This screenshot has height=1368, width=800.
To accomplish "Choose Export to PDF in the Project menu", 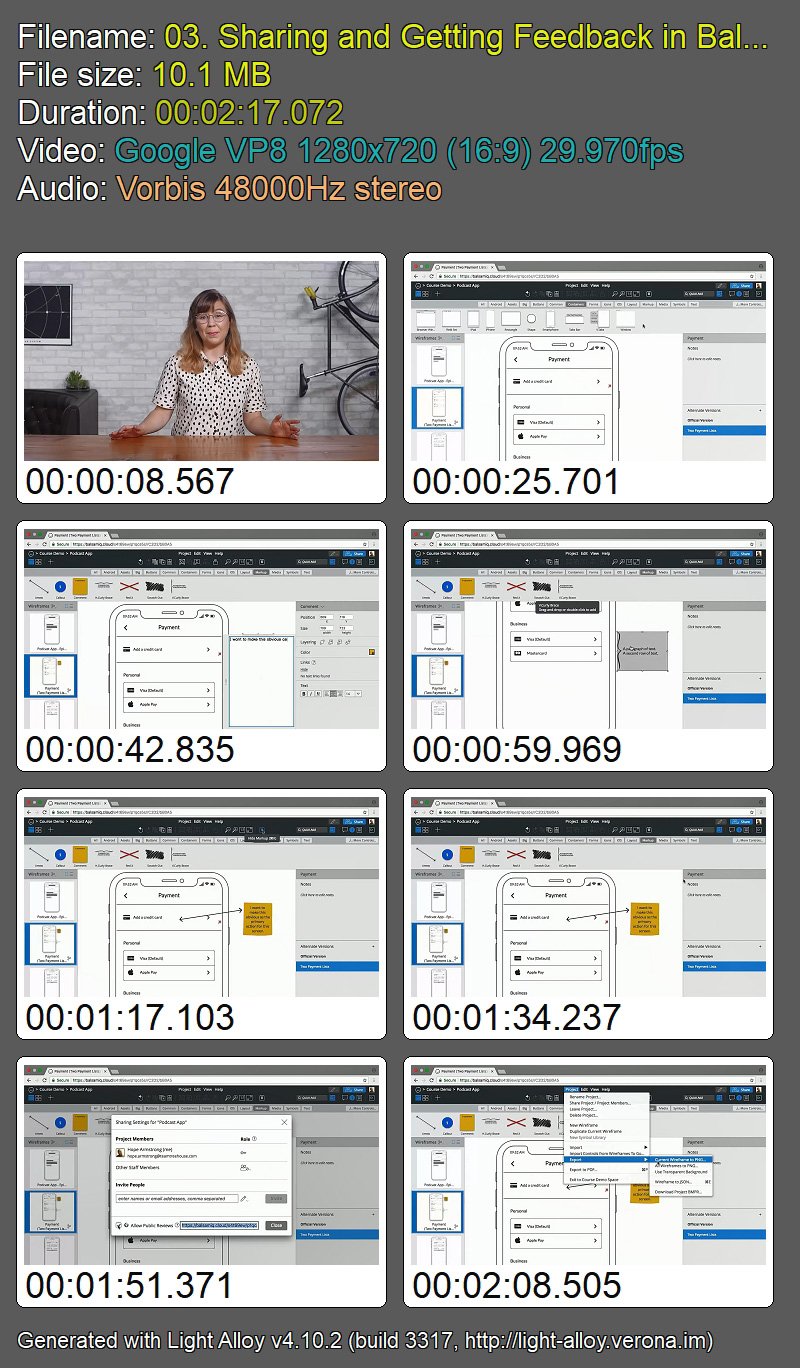I will (x=607, y=1170).
